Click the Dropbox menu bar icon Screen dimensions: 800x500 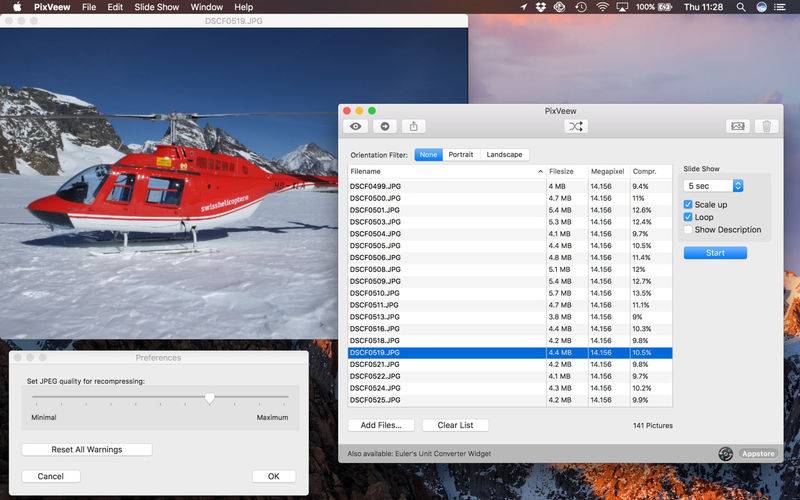click(x=541, y=7)
